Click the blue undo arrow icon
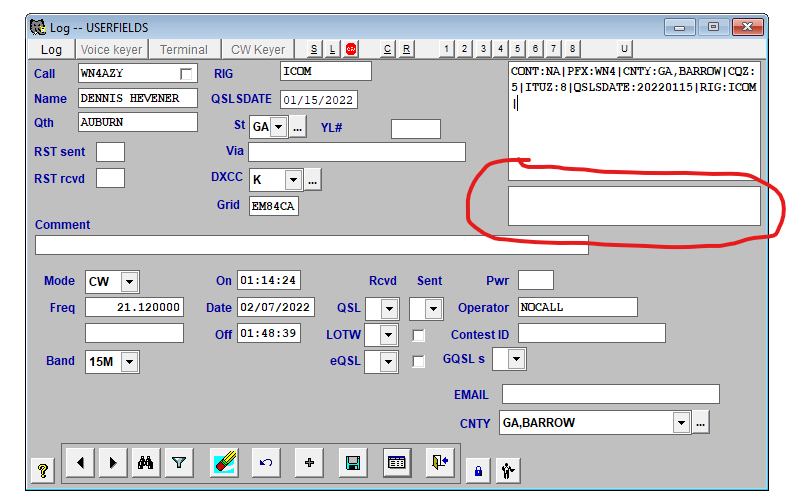Image resolution: width=798 pixels, height=504 pixels. pos(266,463)
